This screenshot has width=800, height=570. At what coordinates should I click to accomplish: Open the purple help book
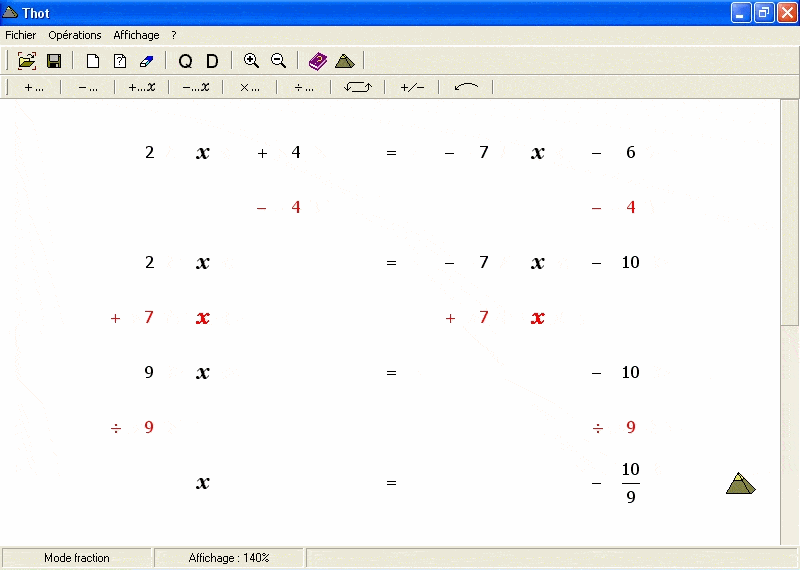pyautogui.click(x=317, y=61)
